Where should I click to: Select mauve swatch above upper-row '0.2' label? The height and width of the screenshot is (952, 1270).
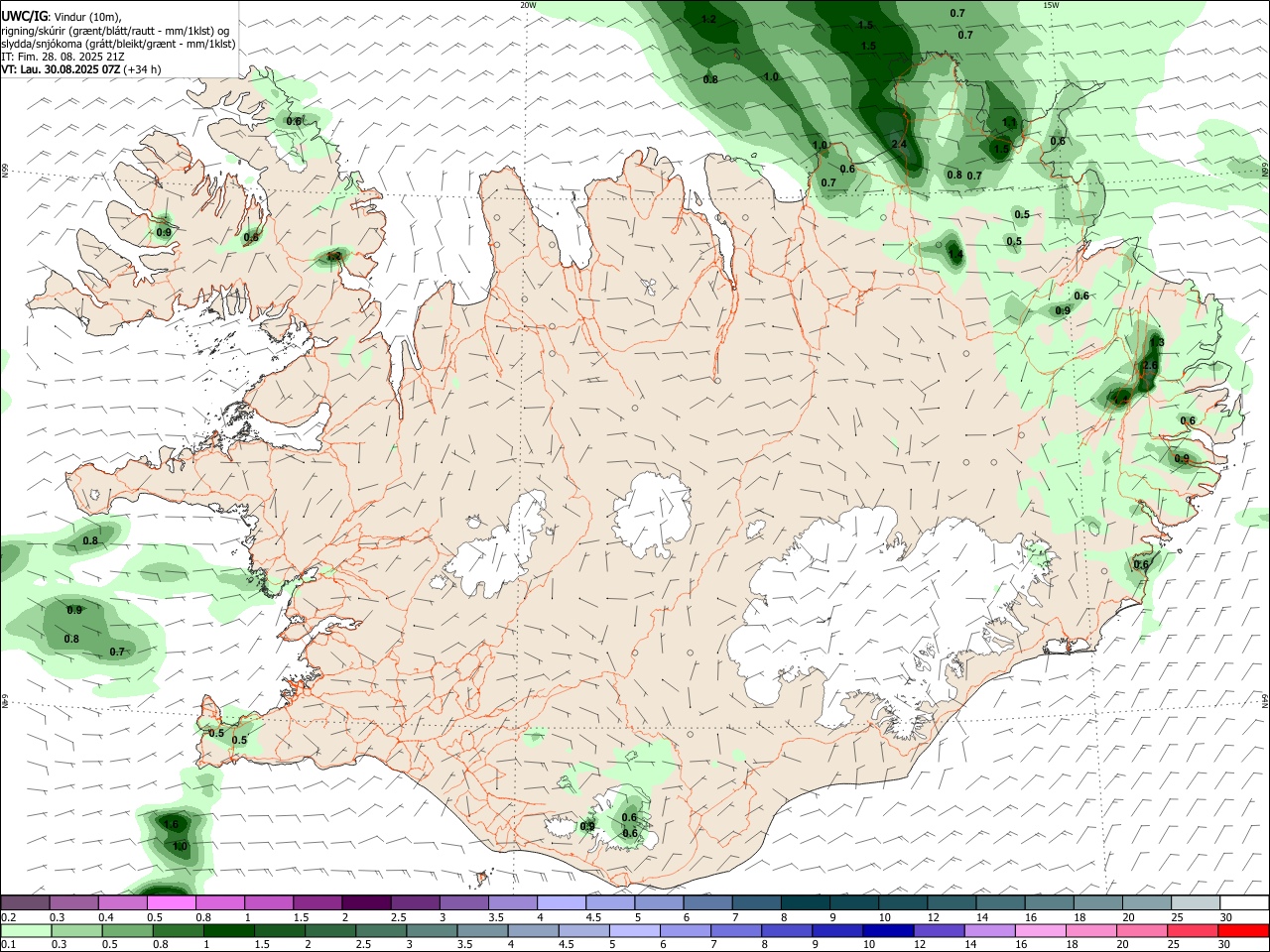pyautogui.click(x=25, y=902)
